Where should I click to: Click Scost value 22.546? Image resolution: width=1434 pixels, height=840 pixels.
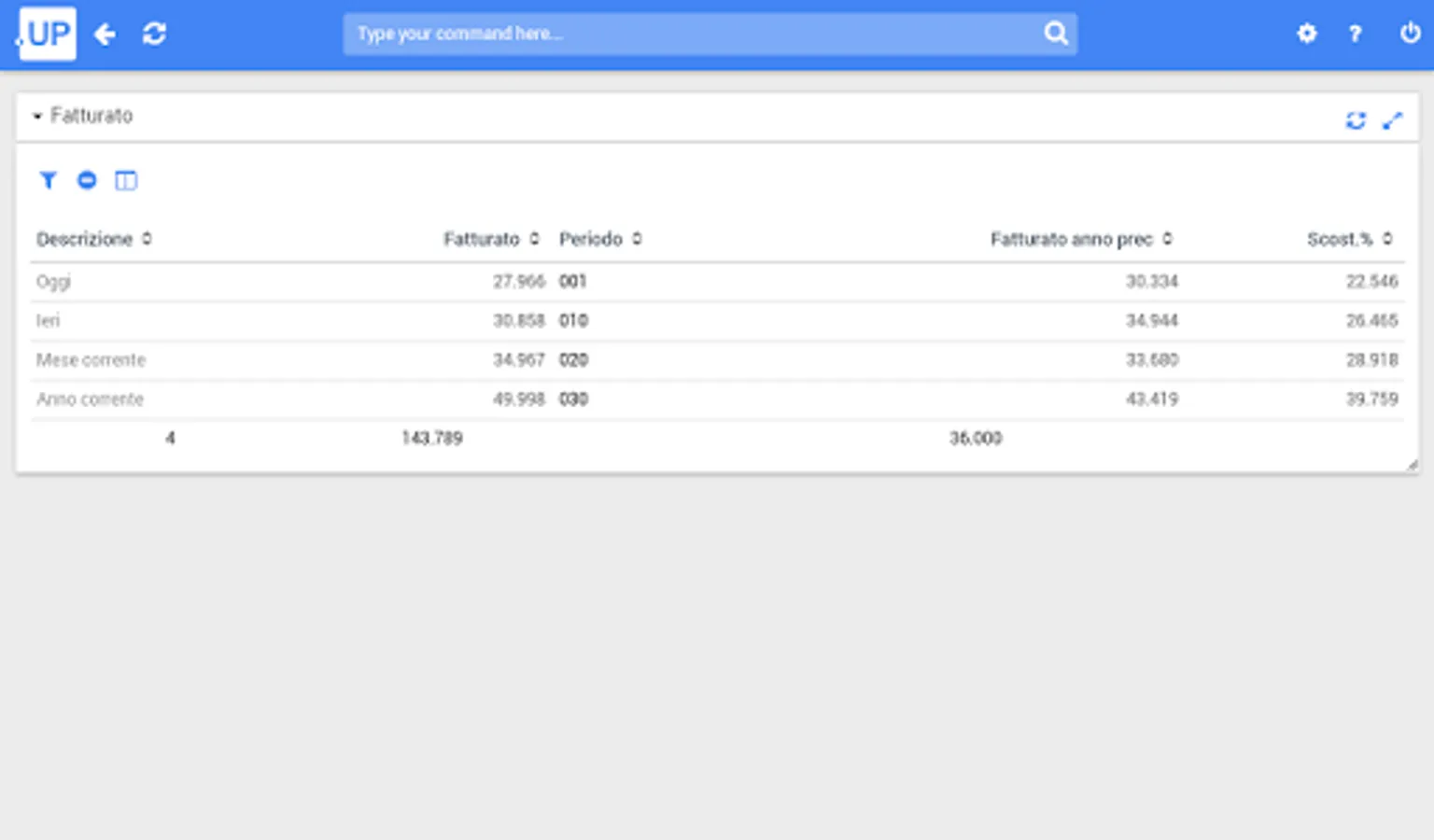[x=1371, y=282]
